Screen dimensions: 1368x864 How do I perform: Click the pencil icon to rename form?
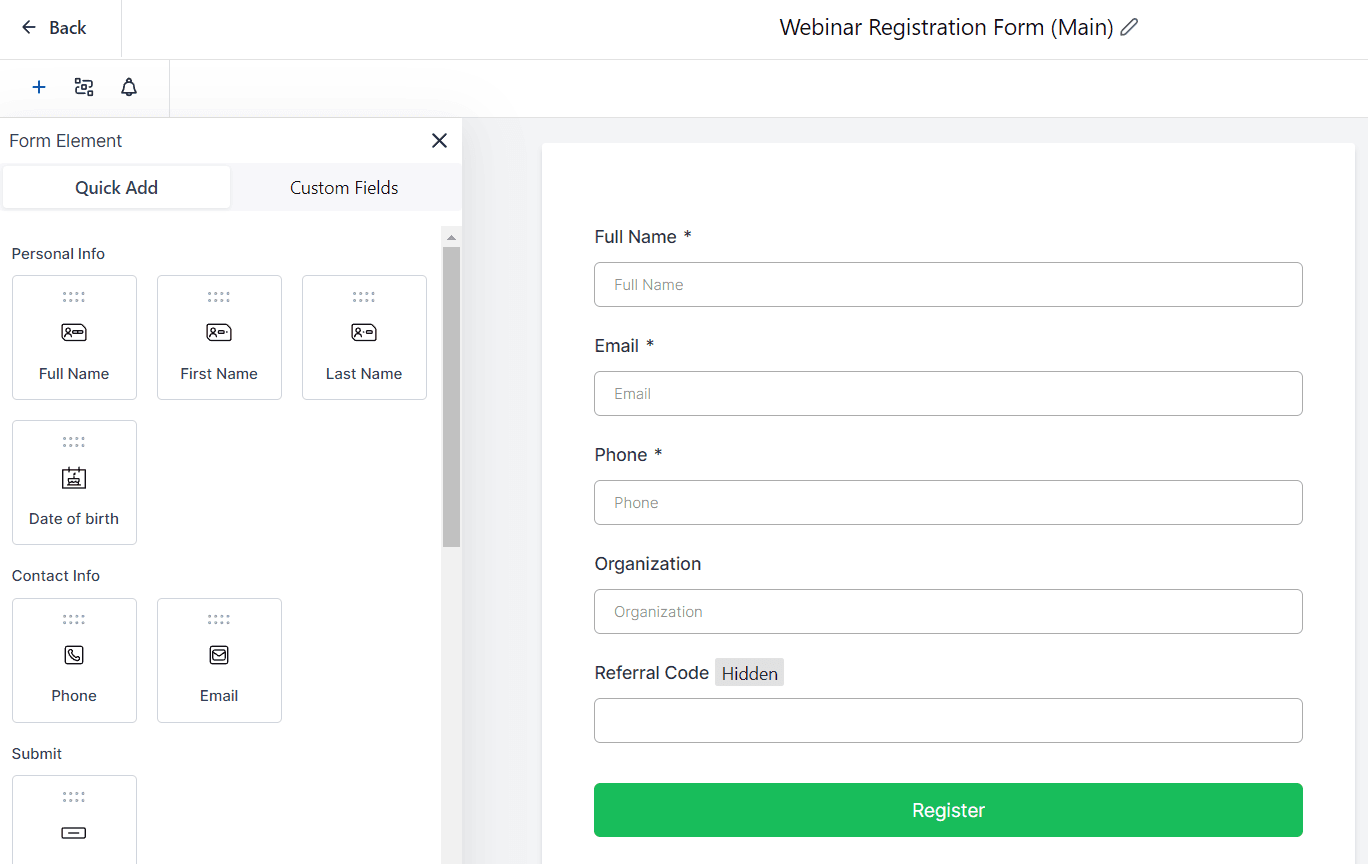[x=1129, y=28]
